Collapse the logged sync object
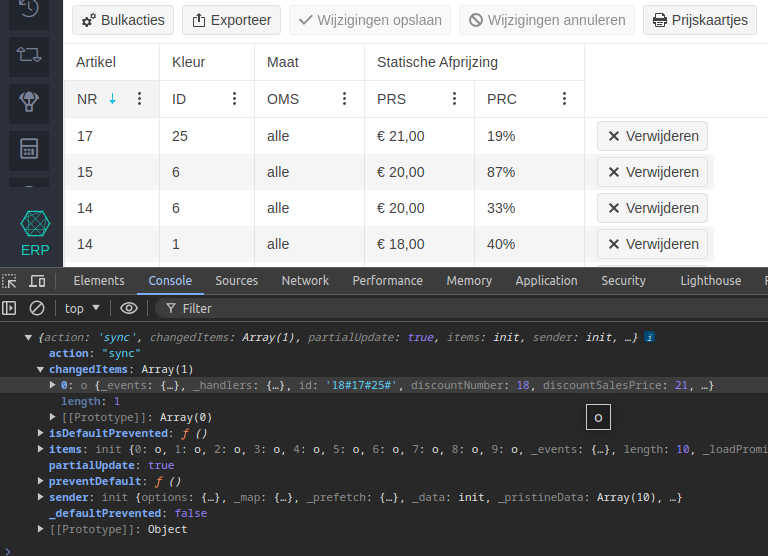The height and width of the screenshot is (556, 768). point(28,338)
